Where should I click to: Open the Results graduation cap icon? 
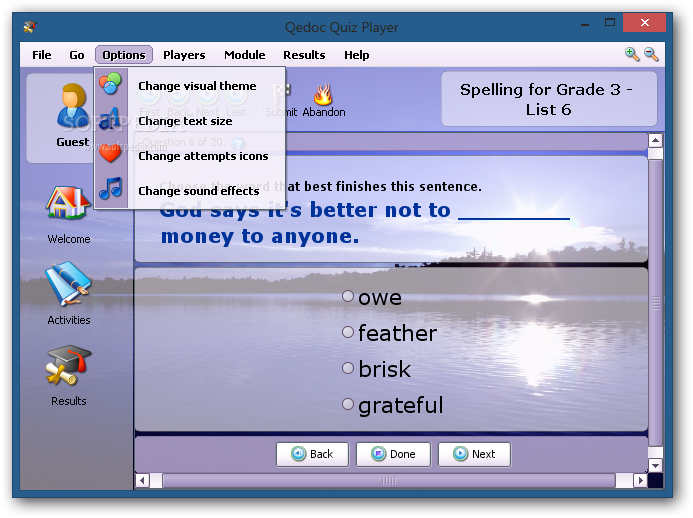[x=68, y=365]
